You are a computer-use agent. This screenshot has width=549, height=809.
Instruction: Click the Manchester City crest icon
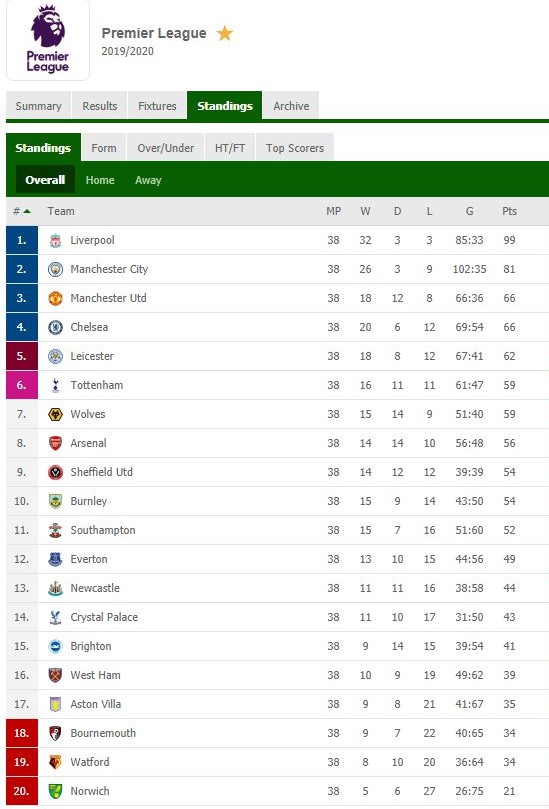click(x=55, y=269)
